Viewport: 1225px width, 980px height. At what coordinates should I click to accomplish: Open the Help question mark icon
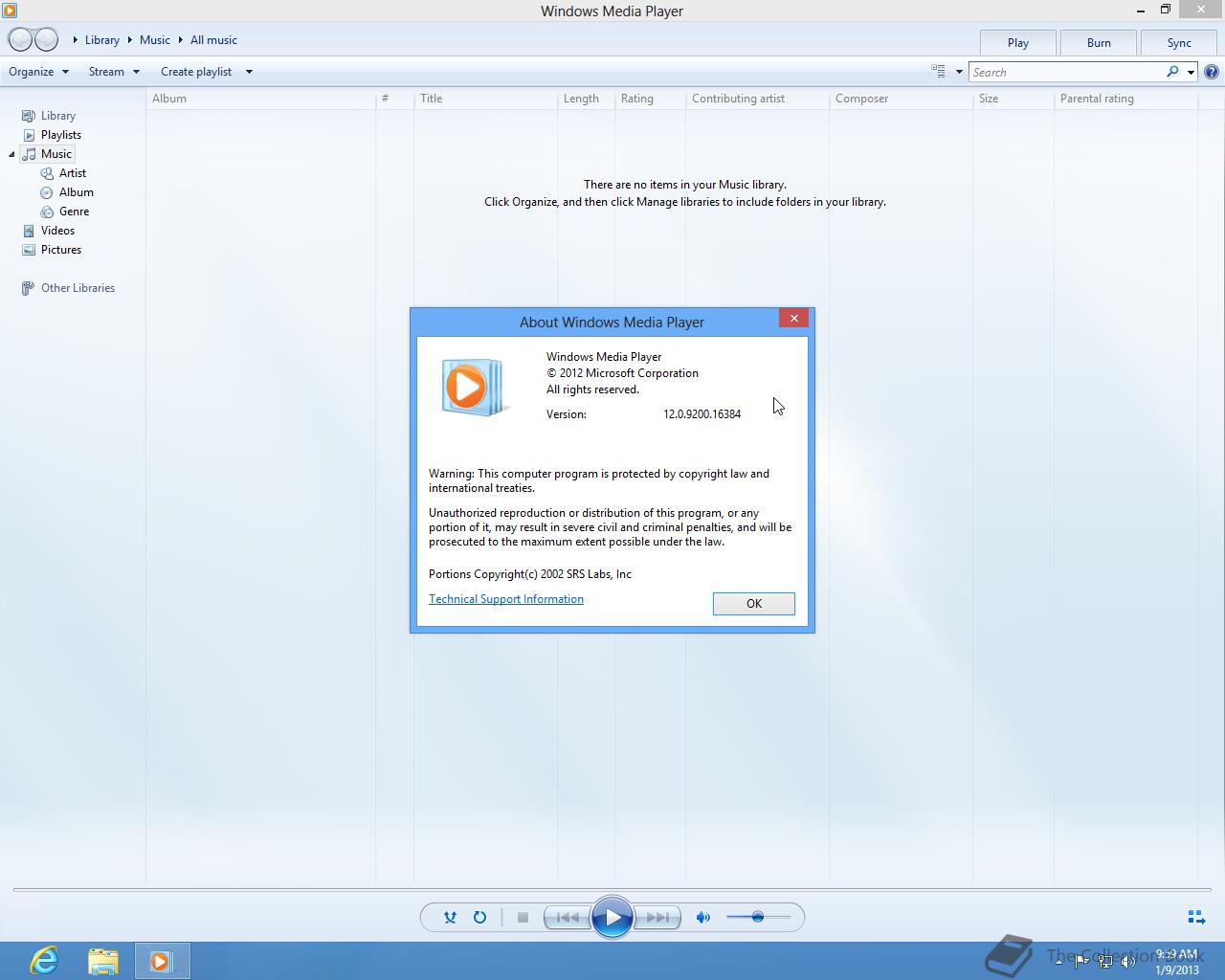(x=1212, y=72)
